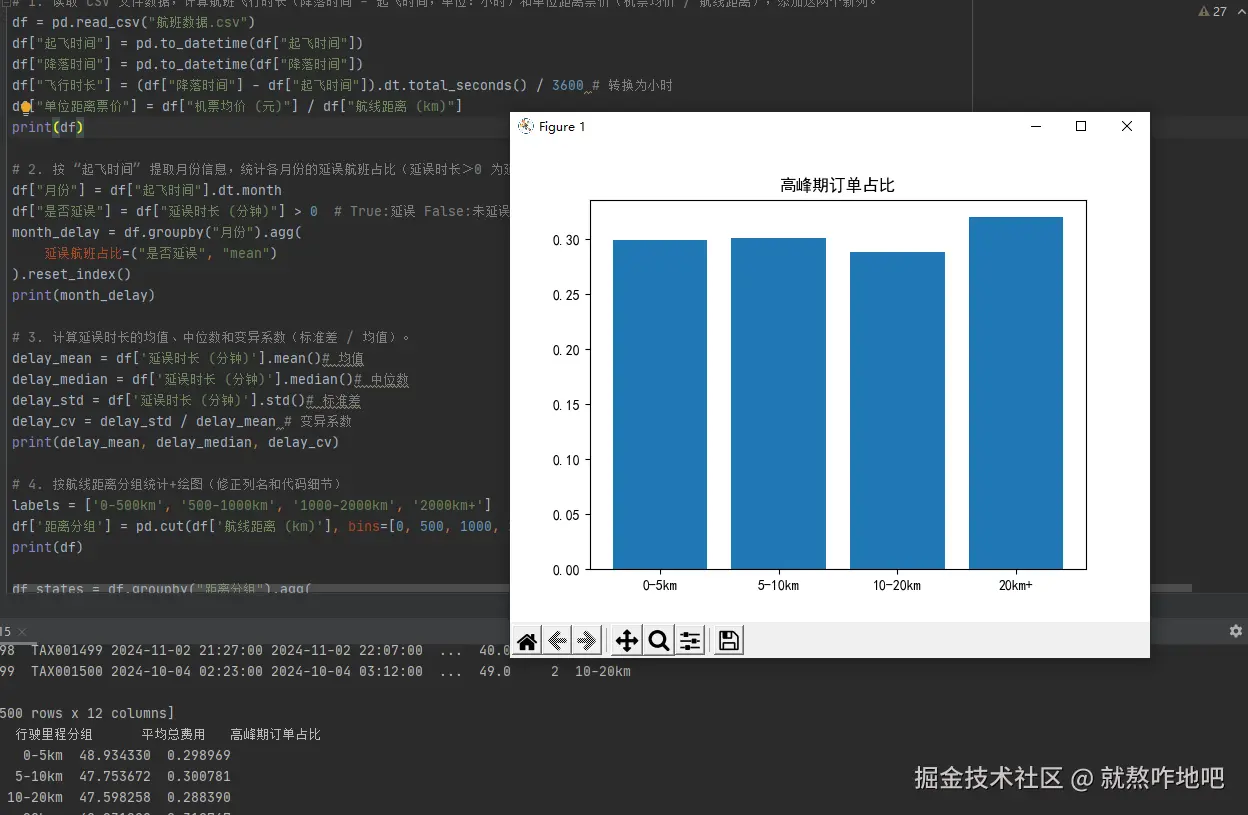Click the print(df) line with highlighted parentheses
Image resolution: width=1248 pixels, height=815 pixels.
click(x=48, y=128)
